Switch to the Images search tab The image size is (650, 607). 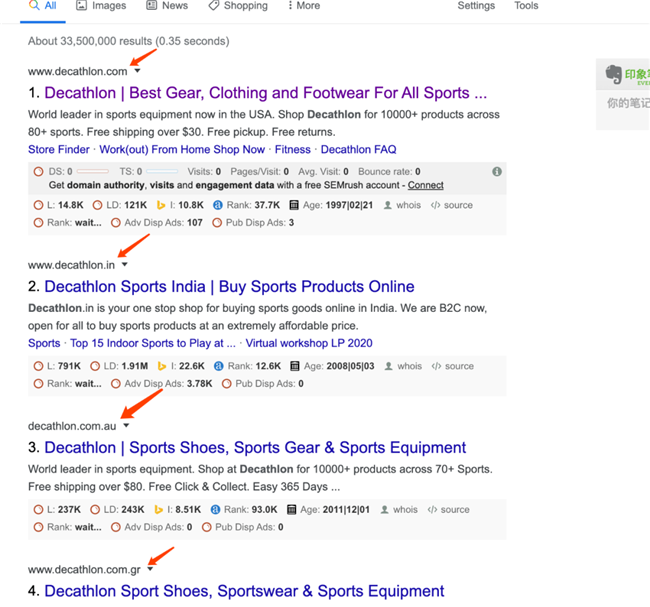tap(101, 6)
